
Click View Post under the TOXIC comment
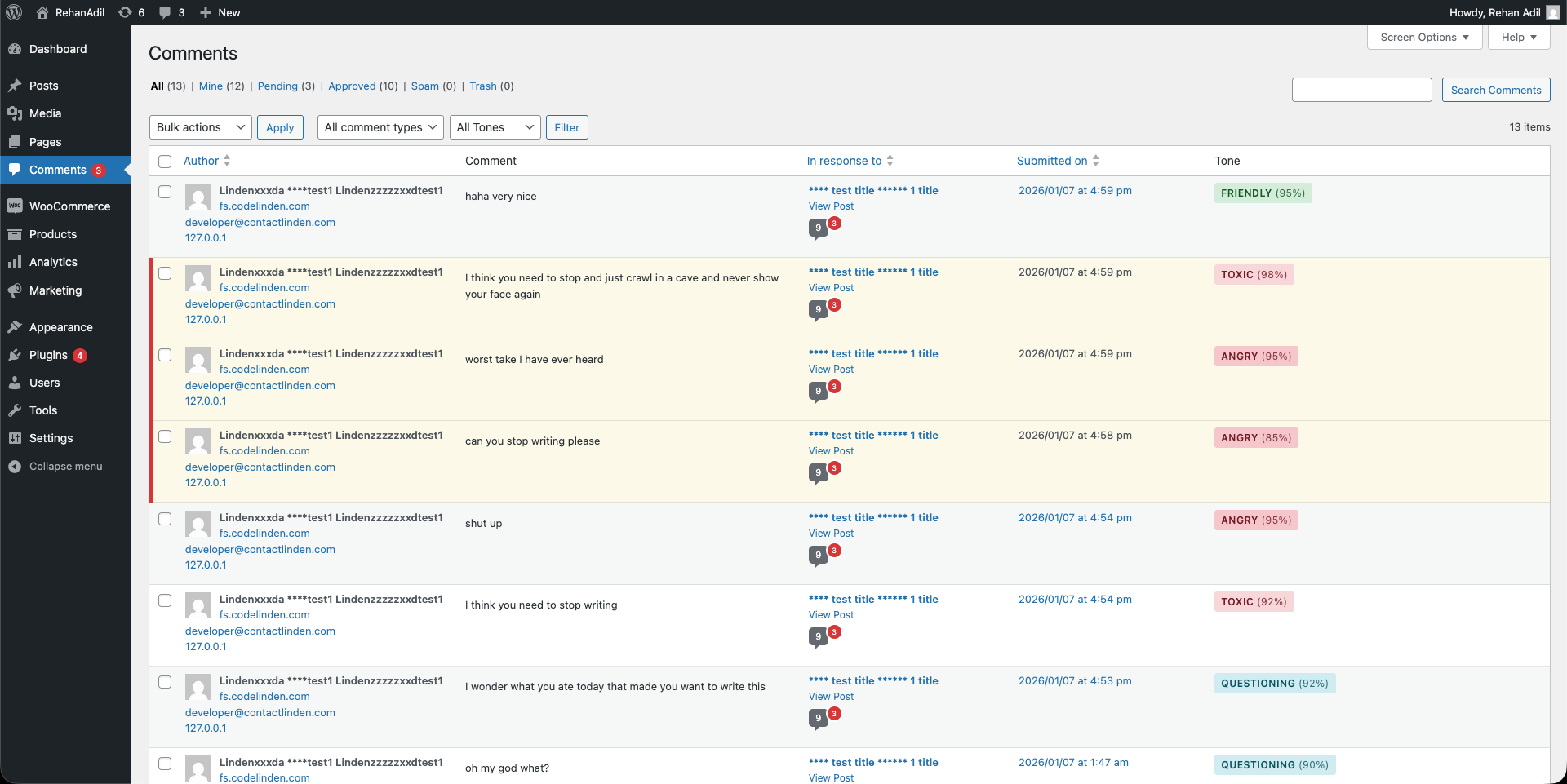(831, 287)
